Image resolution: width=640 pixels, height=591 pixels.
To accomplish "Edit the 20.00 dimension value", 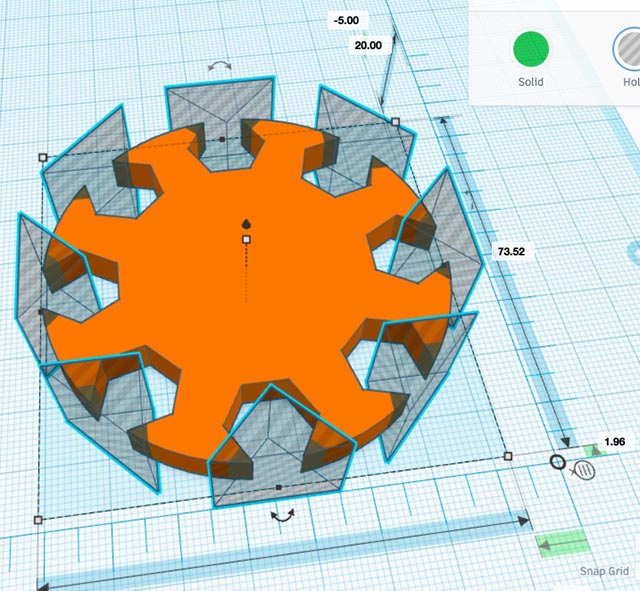I will point(366,45).
